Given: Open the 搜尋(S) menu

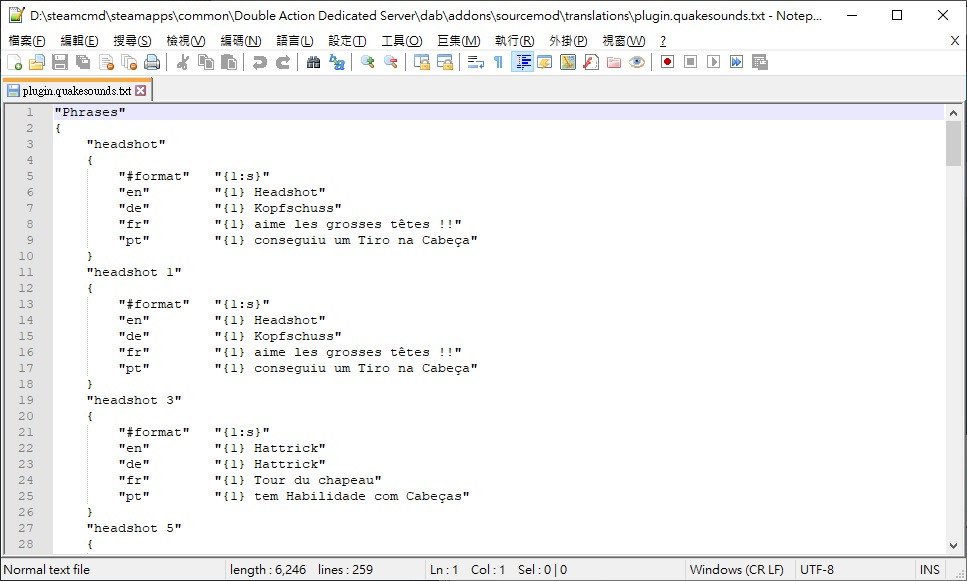Looking at the screenshot, I should [132, 40].
